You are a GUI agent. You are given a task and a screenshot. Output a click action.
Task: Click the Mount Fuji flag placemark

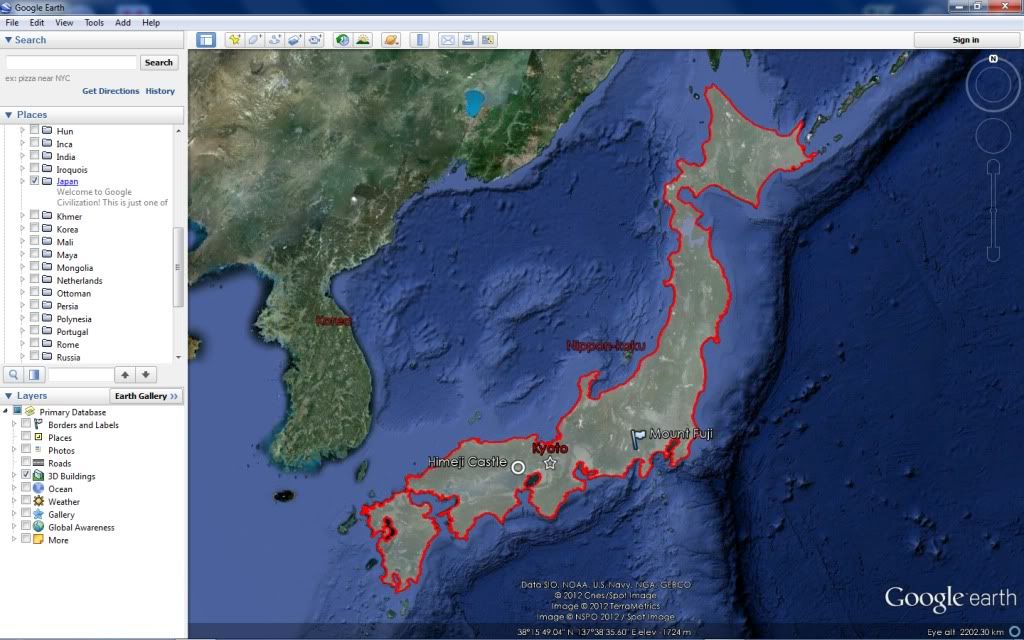coord(637,438)
